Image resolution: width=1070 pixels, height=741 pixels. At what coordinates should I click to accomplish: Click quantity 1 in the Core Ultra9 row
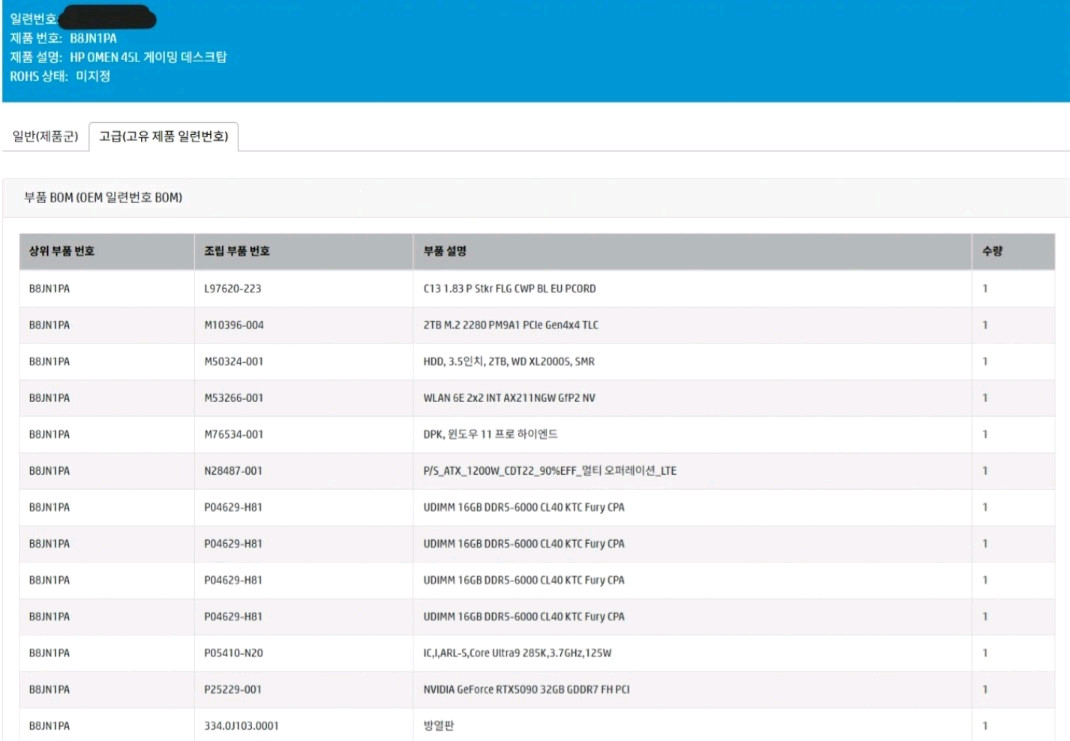point(985,653)
